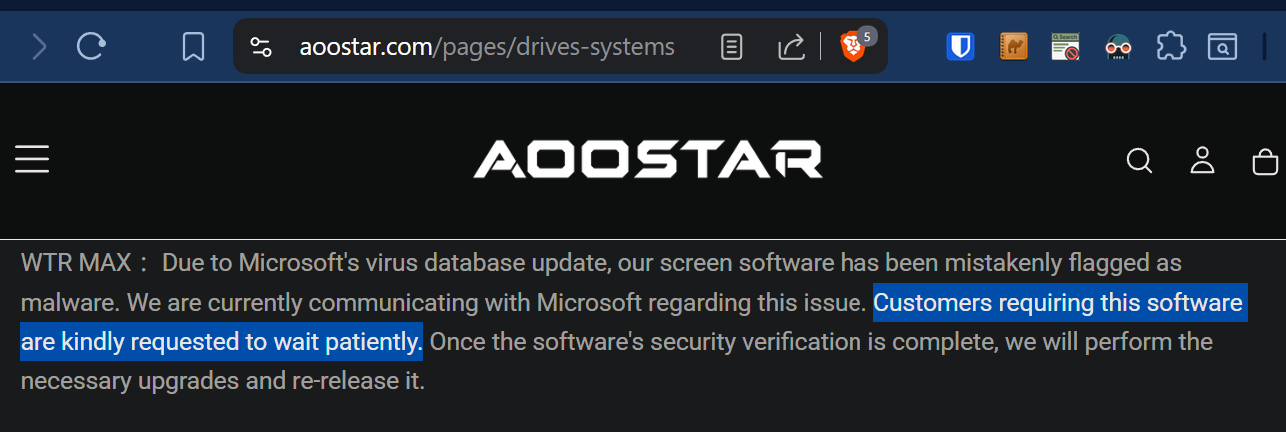1286x432 pixels.
Task: Toggle reader mode in address bar
Action: point(732,47)
